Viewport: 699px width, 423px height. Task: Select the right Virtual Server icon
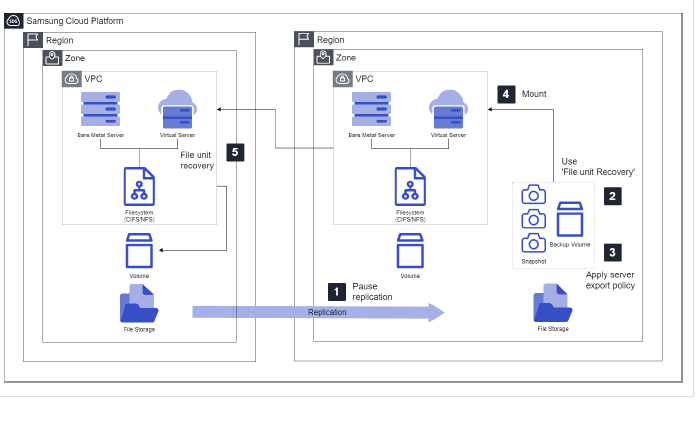click(448, 109)
